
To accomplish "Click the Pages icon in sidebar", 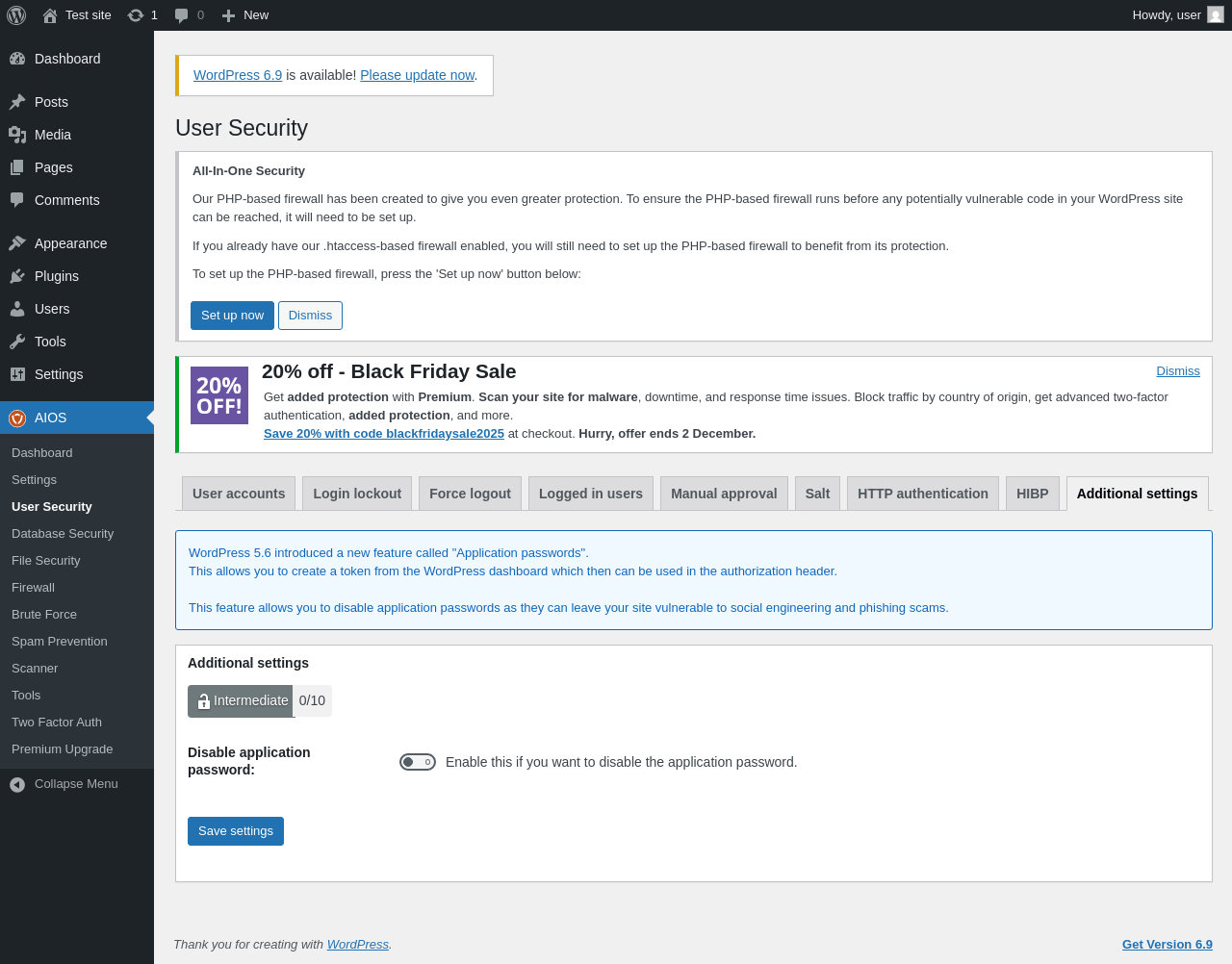I will click(17, 167).
